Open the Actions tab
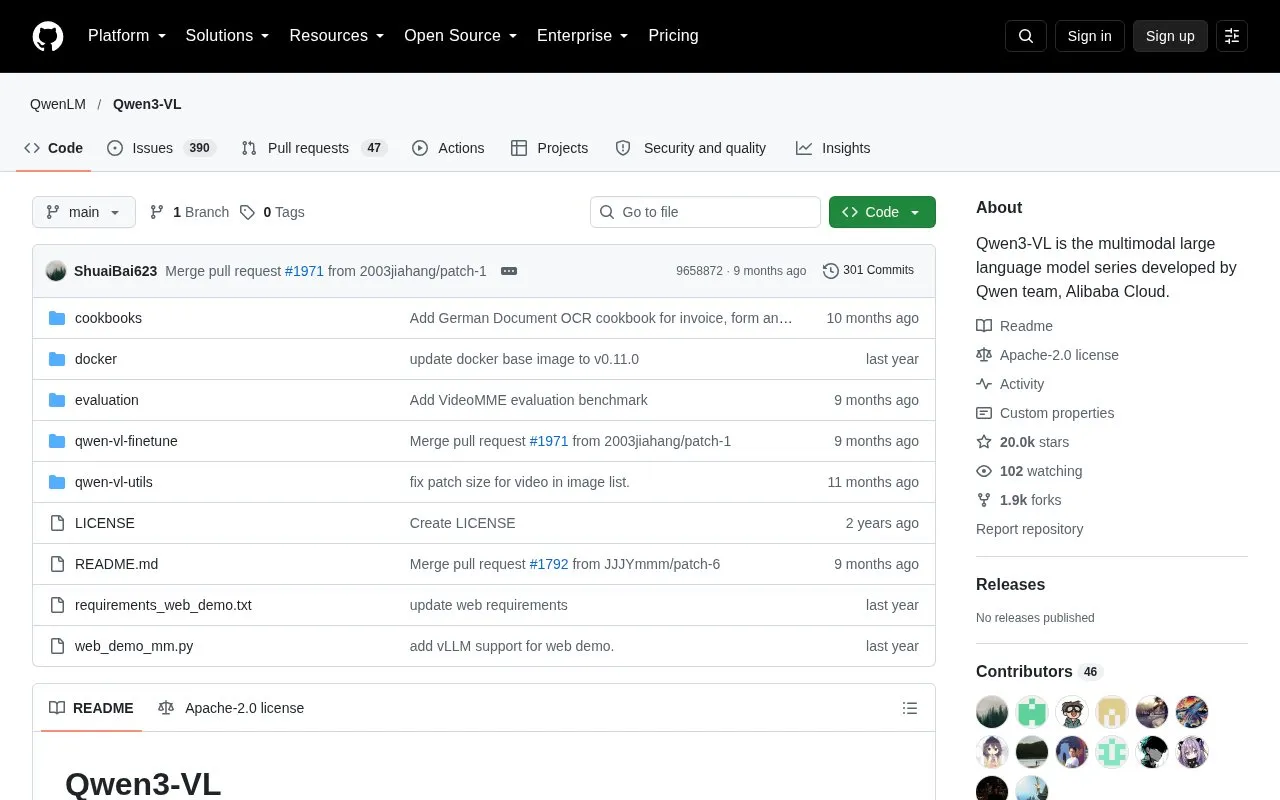The width and height of the screenshot is (1280, 800). click(x=448, y=148)
